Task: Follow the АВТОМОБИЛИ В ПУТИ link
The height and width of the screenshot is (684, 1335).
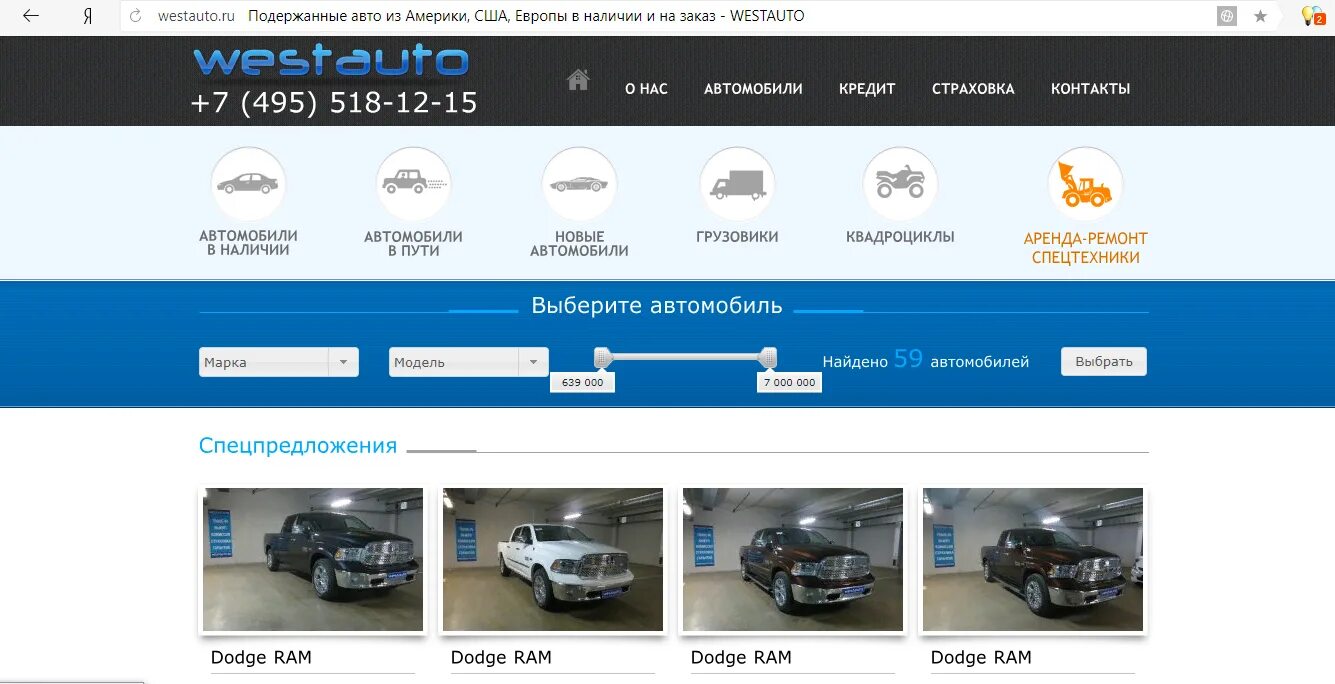Action: (x=413, y=243)
